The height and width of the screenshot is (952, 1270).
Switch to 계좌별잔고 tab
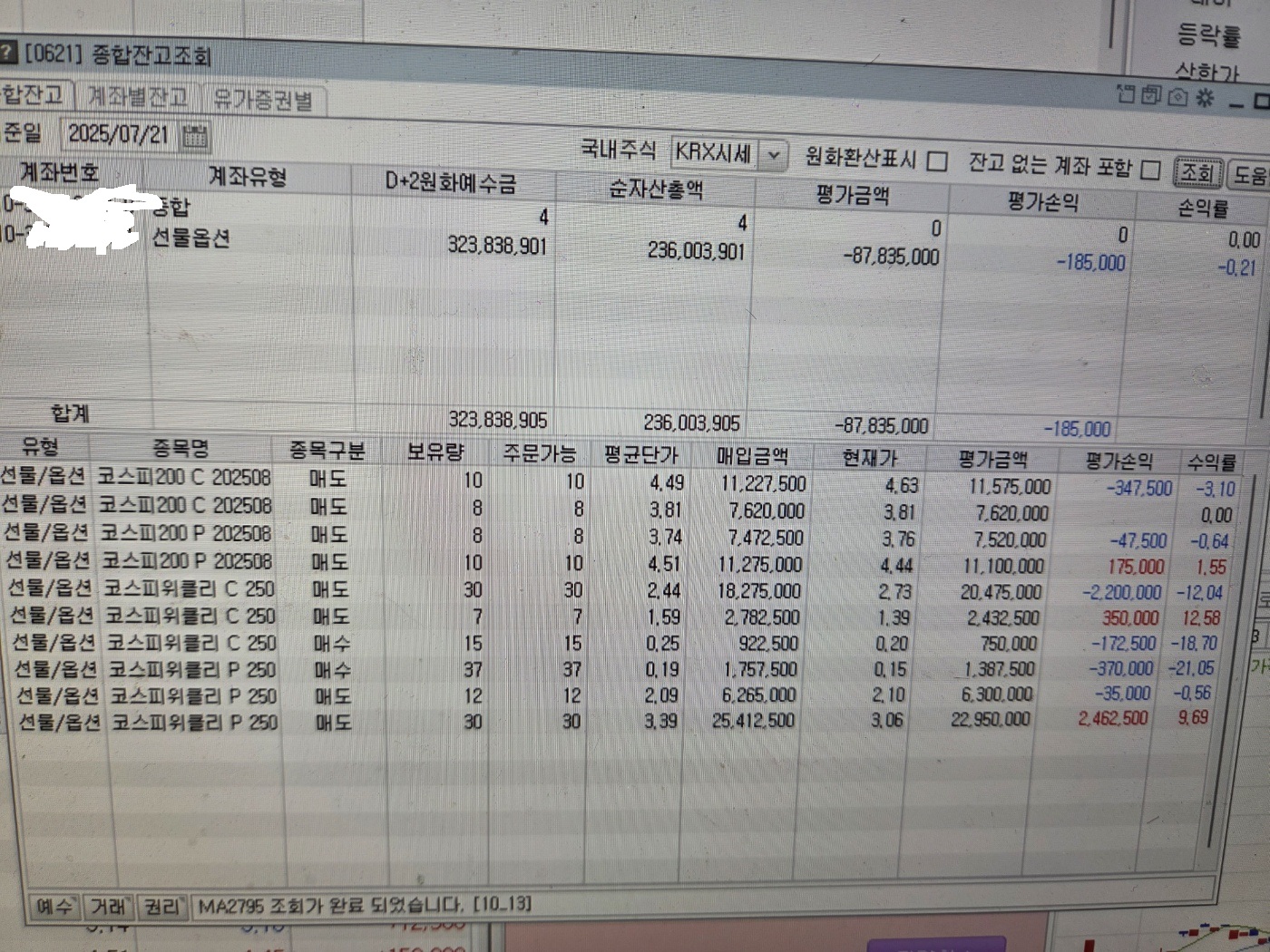click(x=138, y=96)
